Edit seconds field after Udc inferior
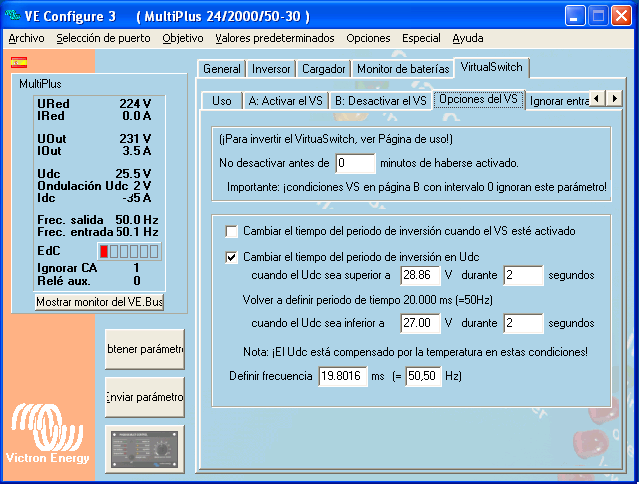639x484 pixels. (523, 323)
